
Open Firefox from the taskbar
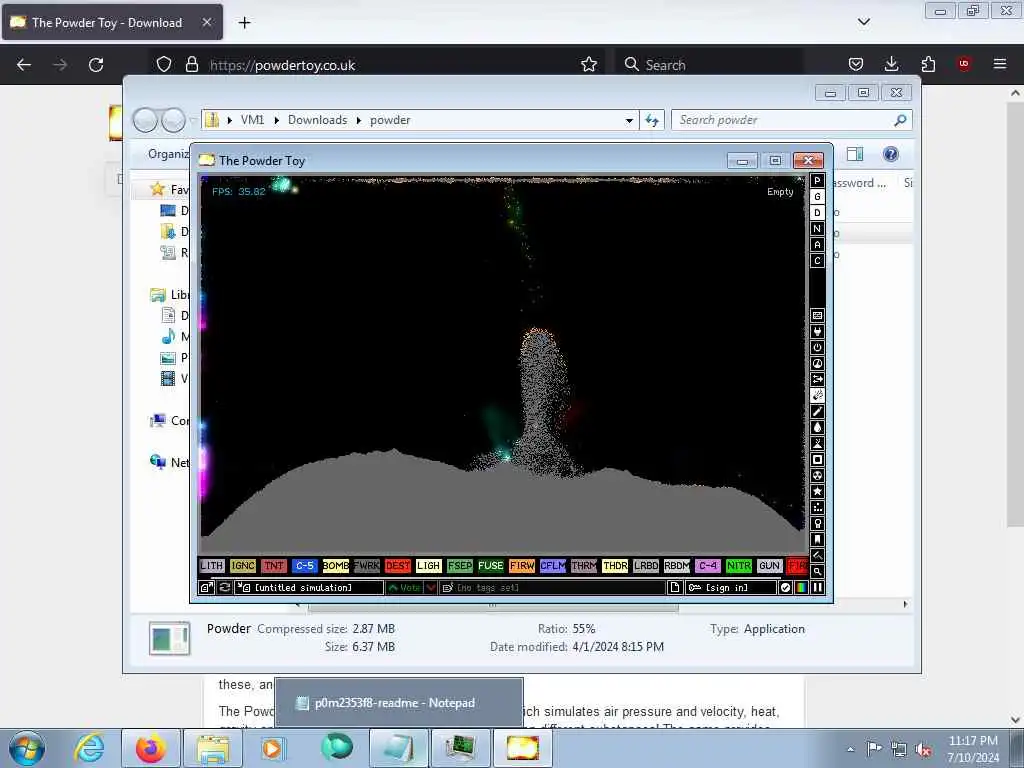click(150, 748)
